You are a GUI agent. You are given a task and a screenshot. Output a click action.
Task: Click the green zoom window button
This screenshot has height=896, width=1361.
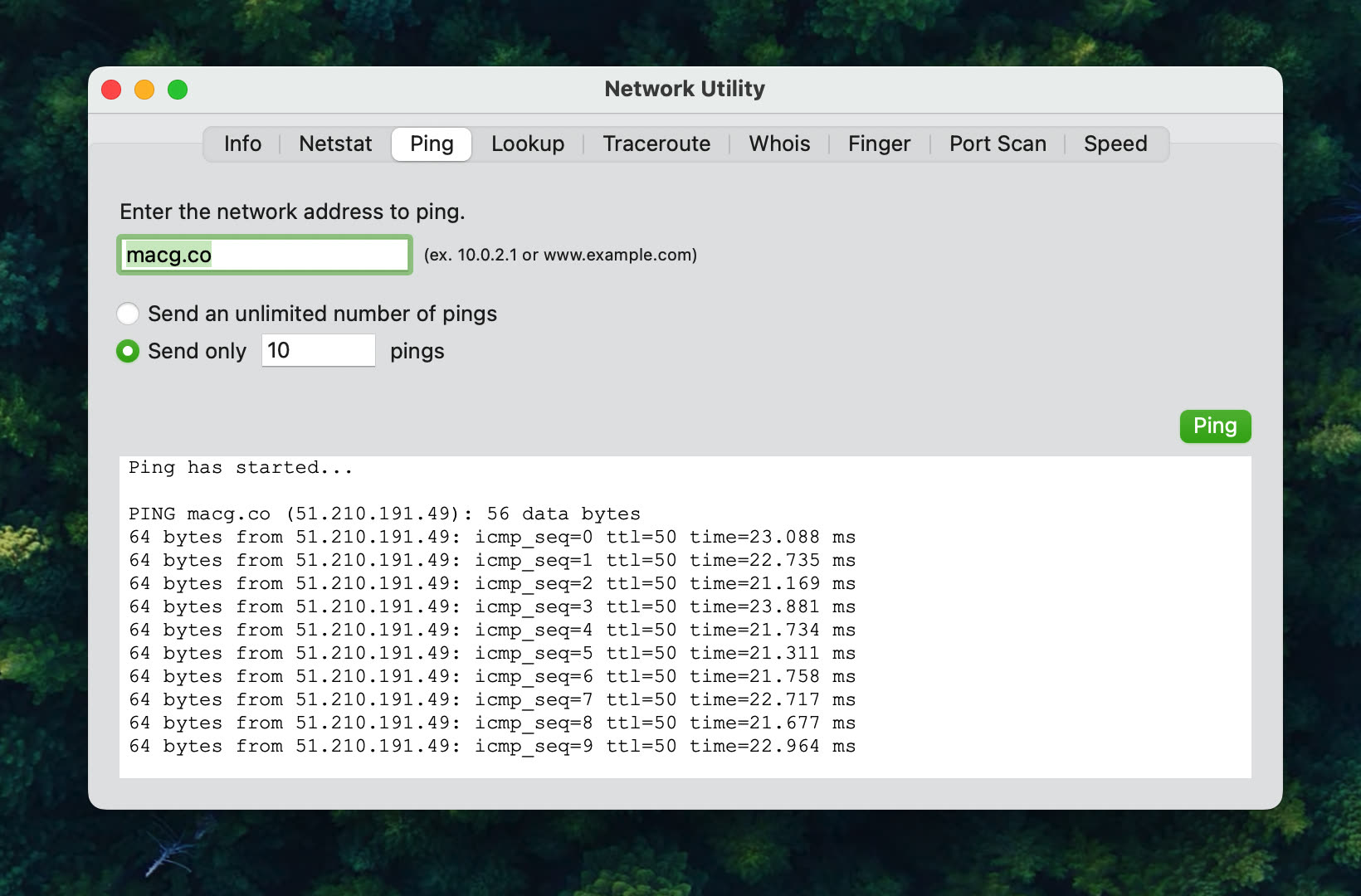tap(178, 89)
